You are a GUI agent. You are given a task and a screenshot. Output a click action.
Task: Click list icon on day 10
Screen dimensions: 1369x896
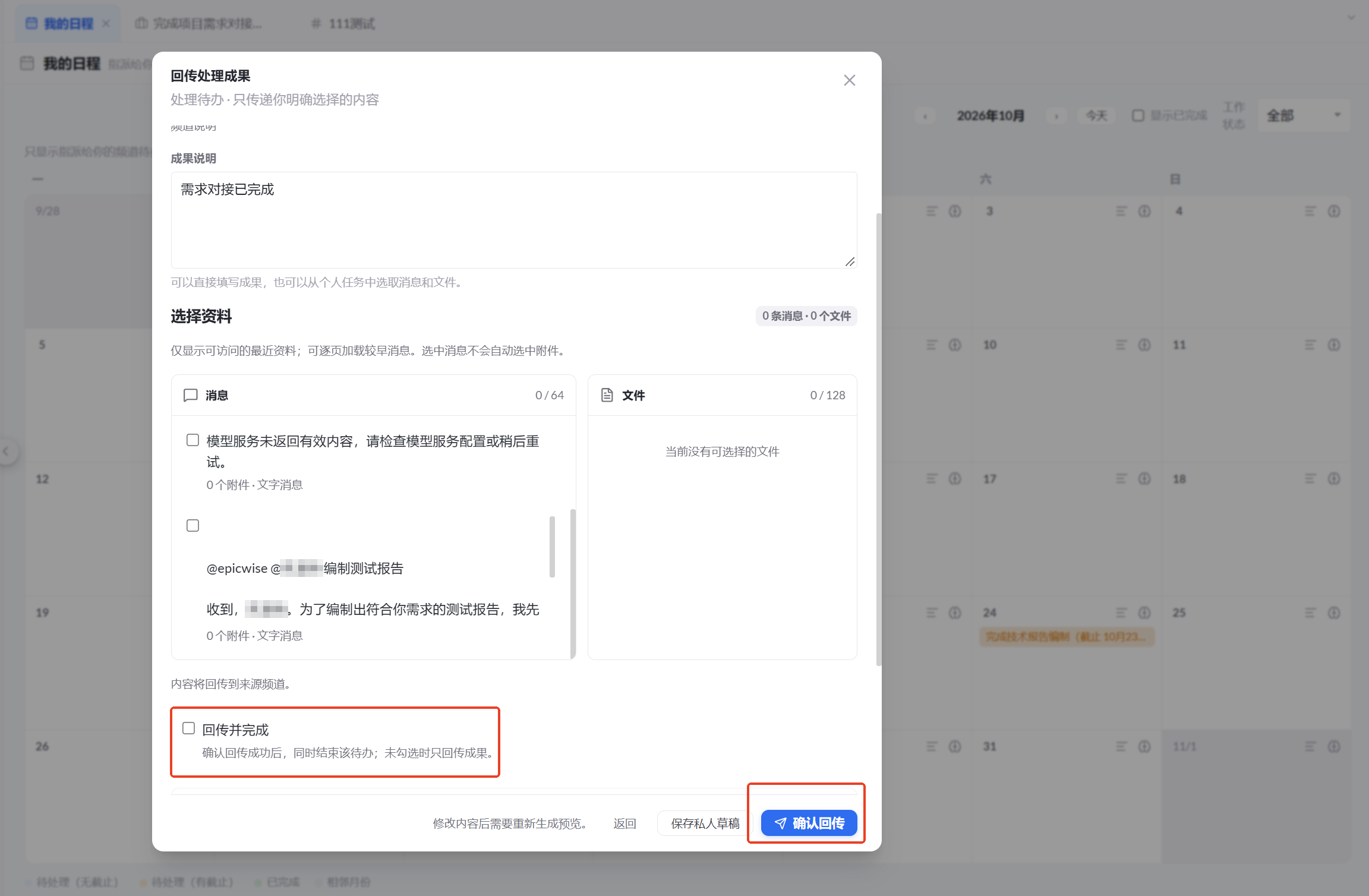click(x=1121, y=345)
